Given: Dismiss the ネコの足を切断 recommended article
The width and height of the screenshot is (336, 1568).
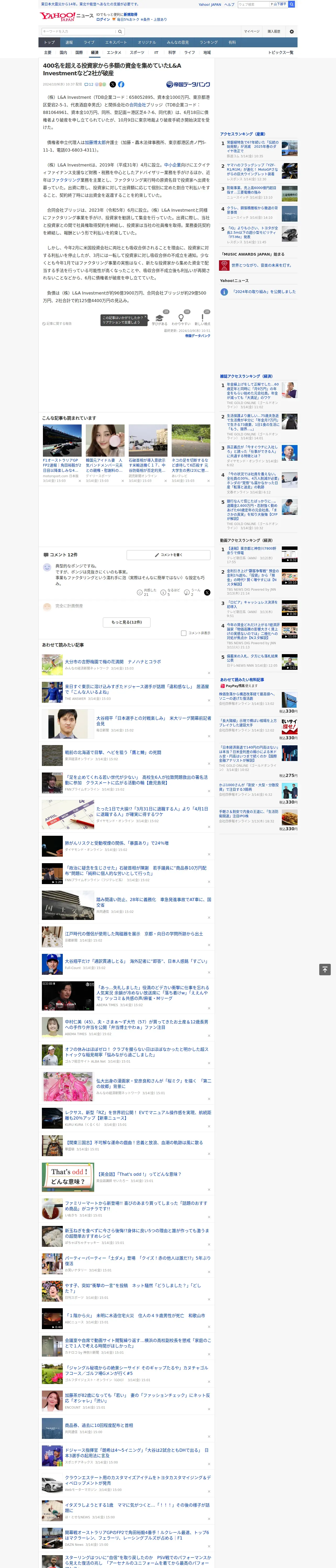Looking at the screenshot, I should tap(208, 481).
